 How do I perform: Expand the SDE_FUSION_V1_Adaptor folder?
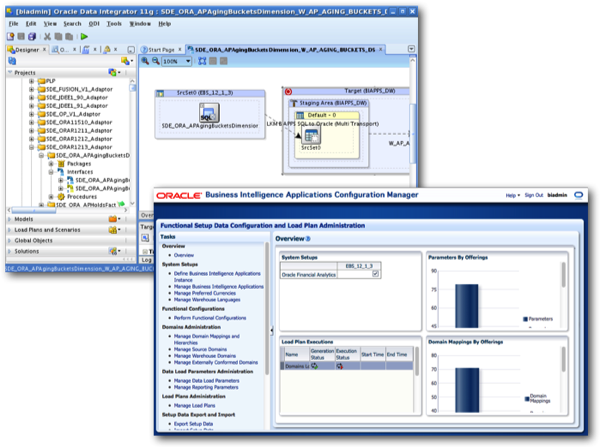click(31, 89)
